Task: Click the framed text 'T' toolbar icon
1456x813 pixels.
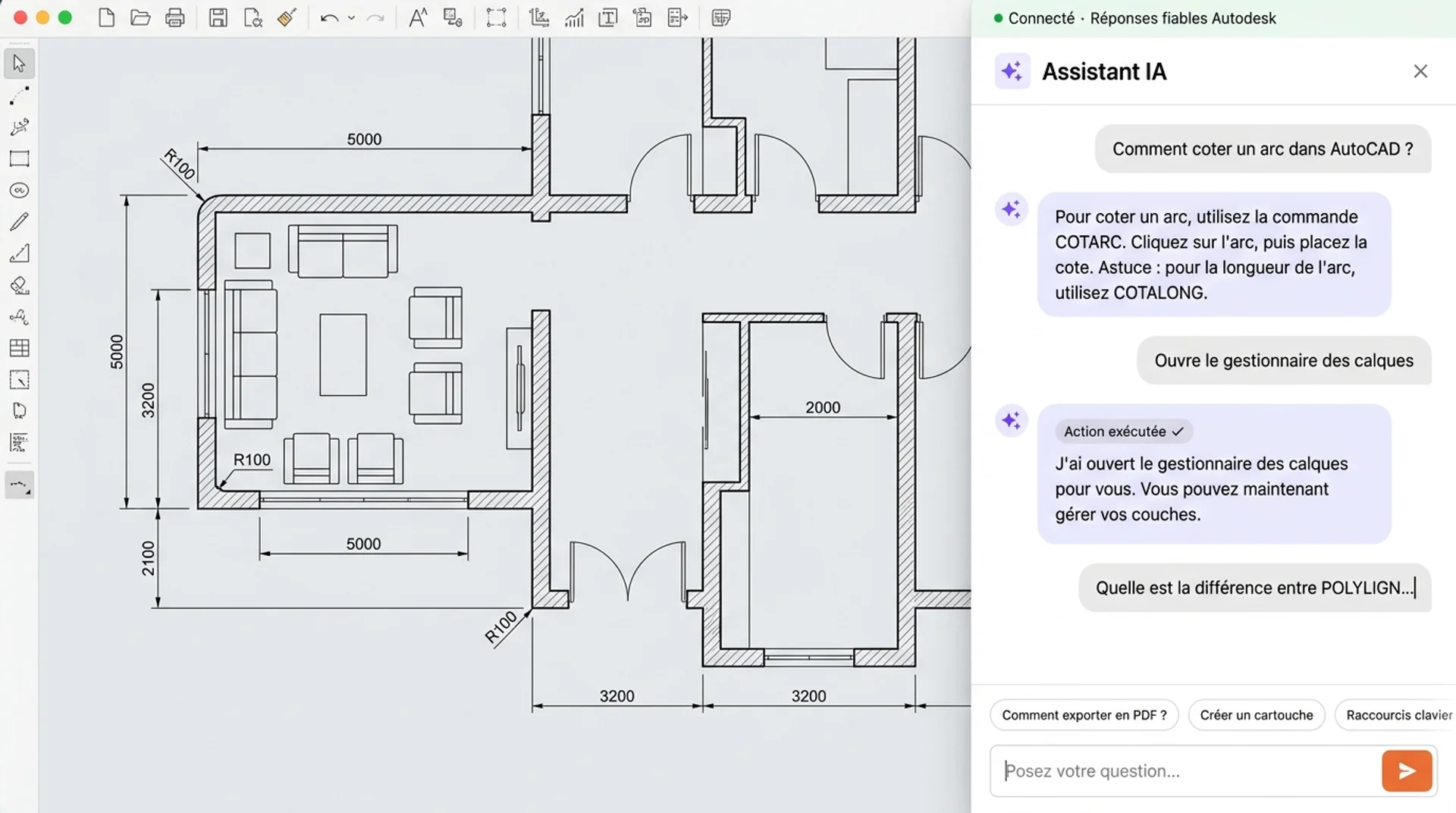Action: [608, 17]
